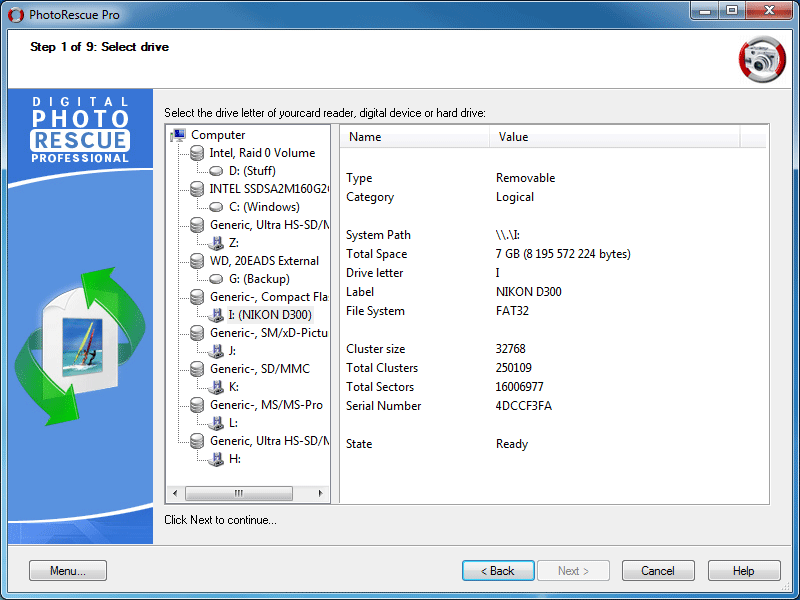Click the Back button
800x600 pixels.
(x=498, y=571)
